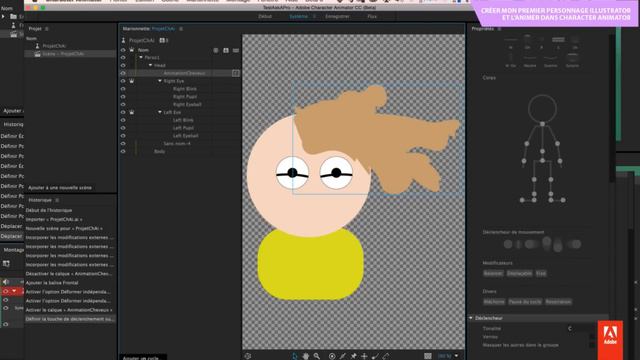Toggle visibility eye for Left Eyeball layer
This screenshot has width=640, height=360.
(123, 136)
